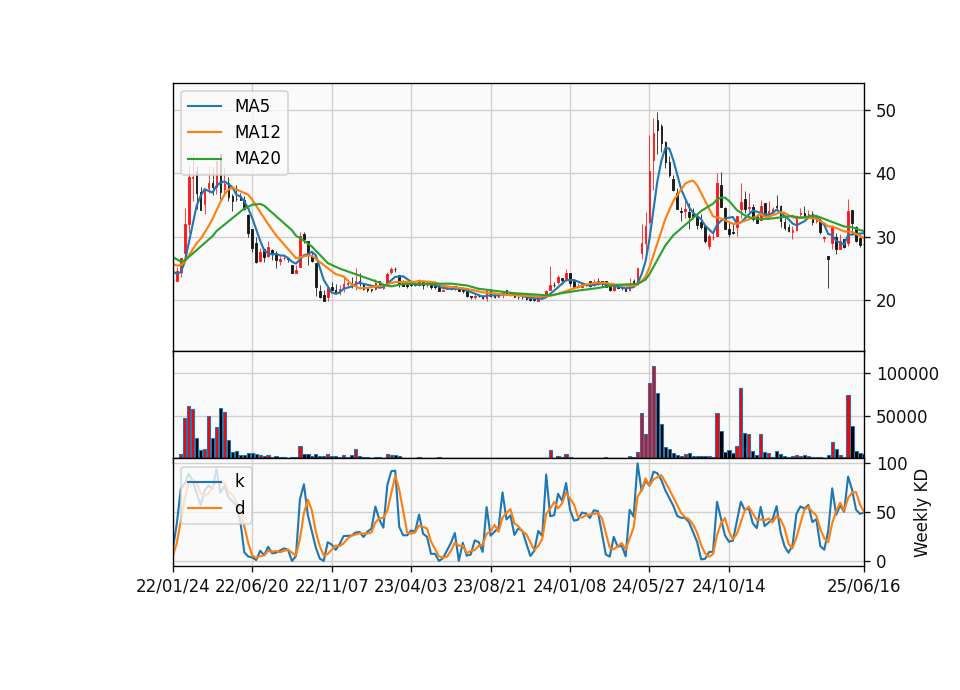The width and height of the screenshot is (960, 690).
Task: Click the 24/10/14 date label
Action: click(729, 586)
